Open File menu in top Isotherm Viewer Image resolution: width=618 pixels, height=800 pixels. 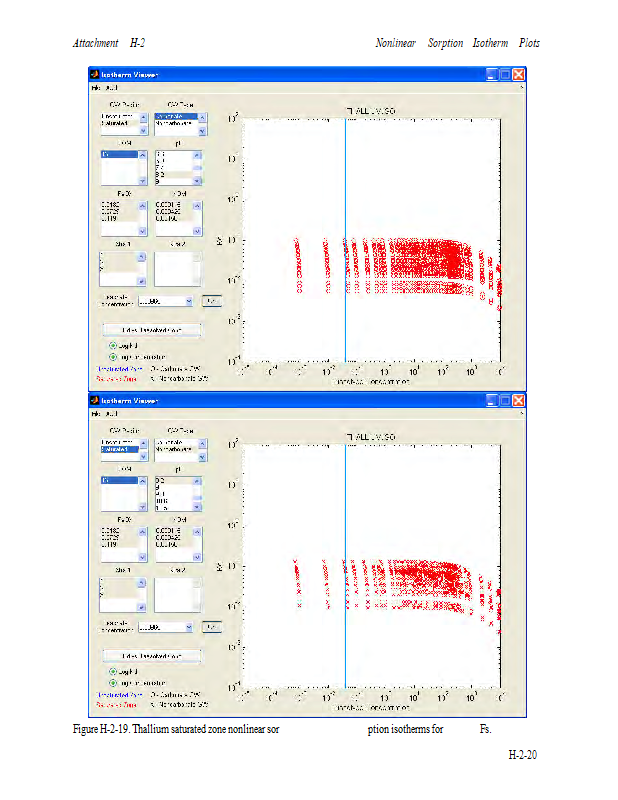(x=96, y=88)
